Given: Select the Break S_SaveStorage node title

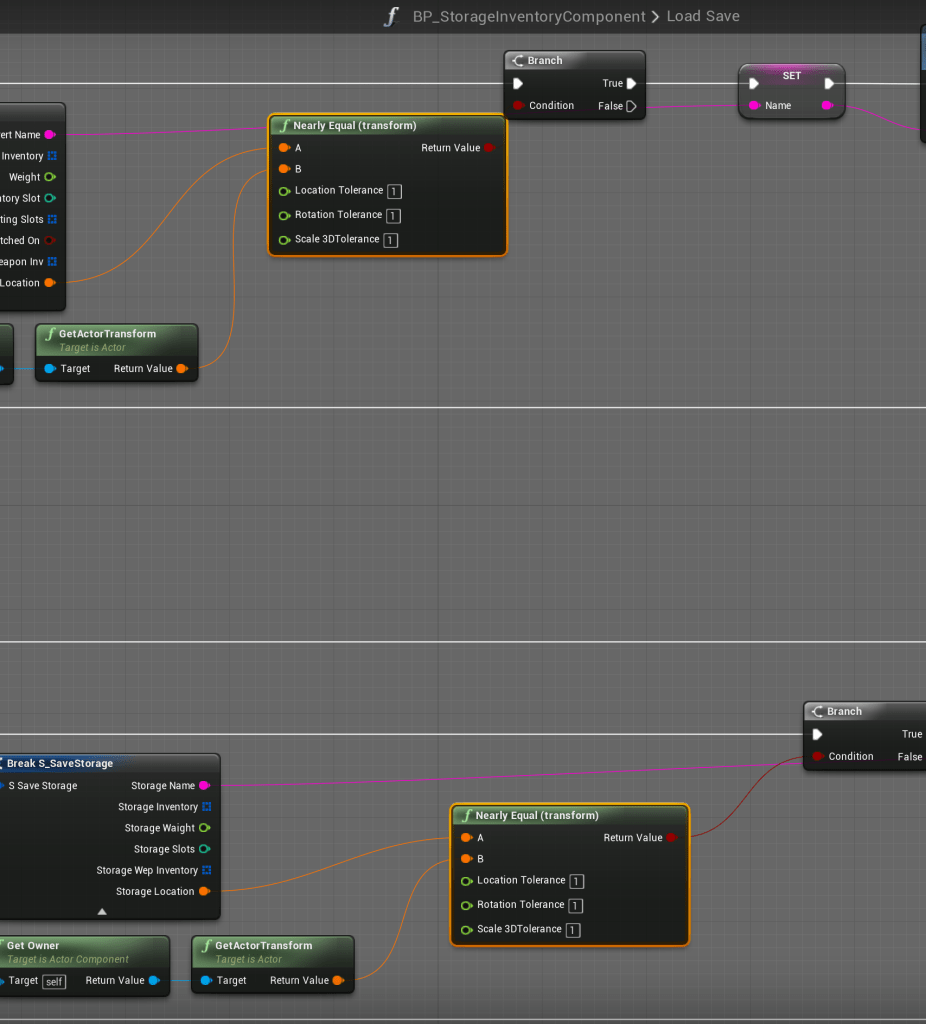Looking at the screenshot, I should pos(60,764).
